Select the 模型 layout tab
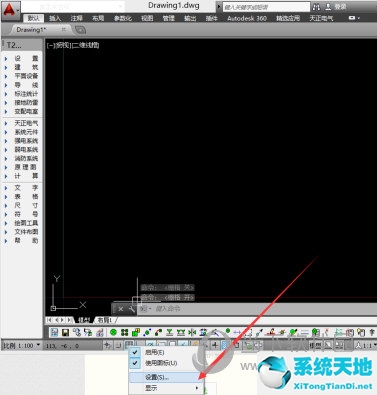 coord(84,320)
